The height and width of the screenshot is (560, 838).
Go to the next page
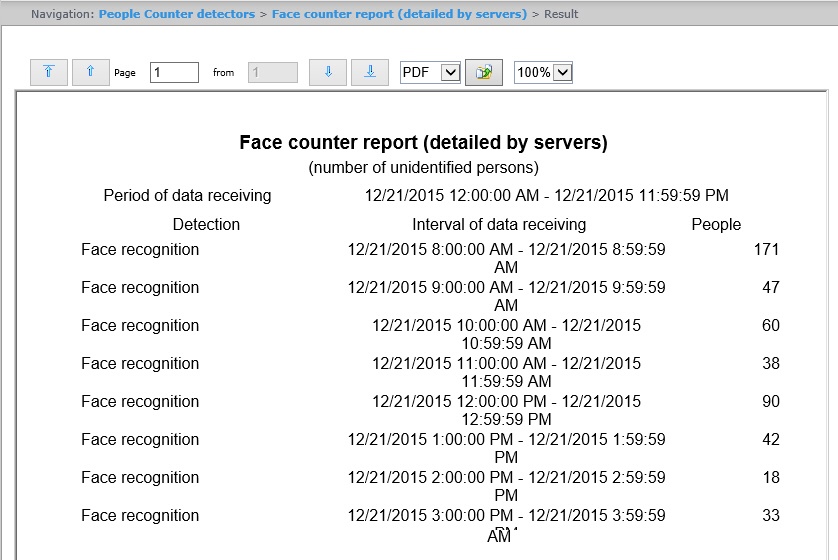[328, 72]
